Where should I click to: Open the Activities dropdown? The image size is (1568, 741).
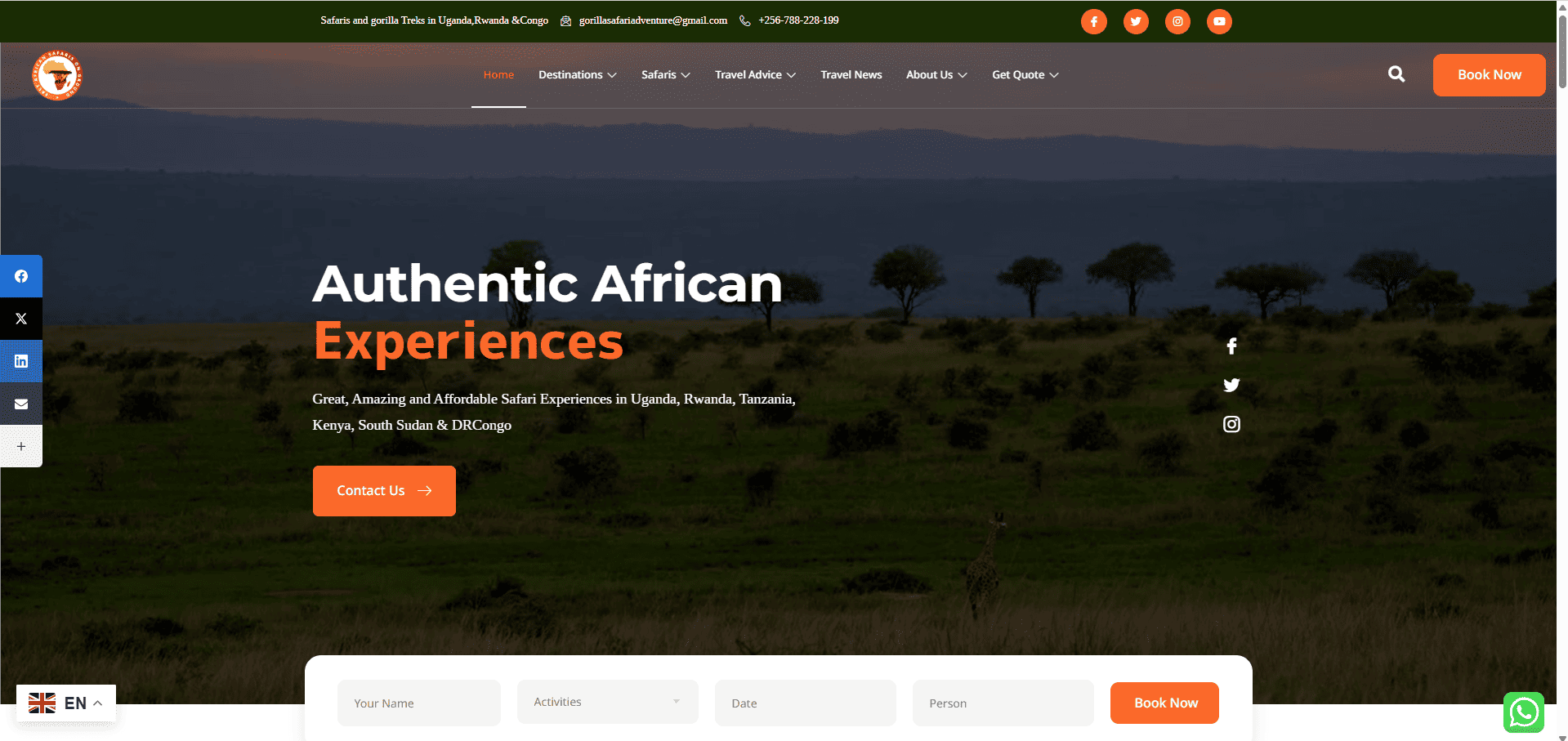[x=608, y=702]
